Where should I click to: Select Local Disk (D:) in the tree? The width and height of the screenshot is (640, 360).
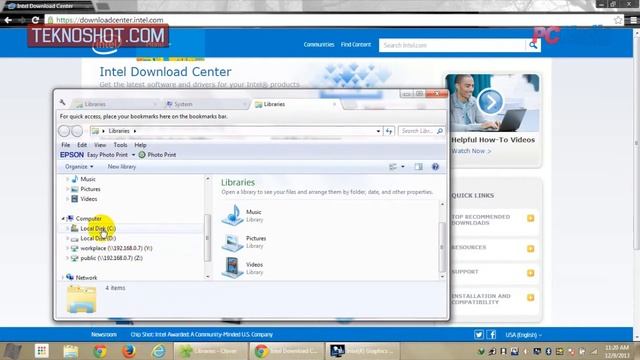pyautogui.click(x=98, y=238)
